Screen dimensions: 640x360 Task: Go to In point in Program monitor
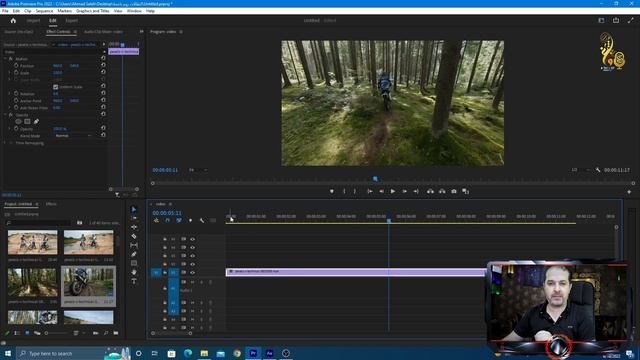point(369,191)
